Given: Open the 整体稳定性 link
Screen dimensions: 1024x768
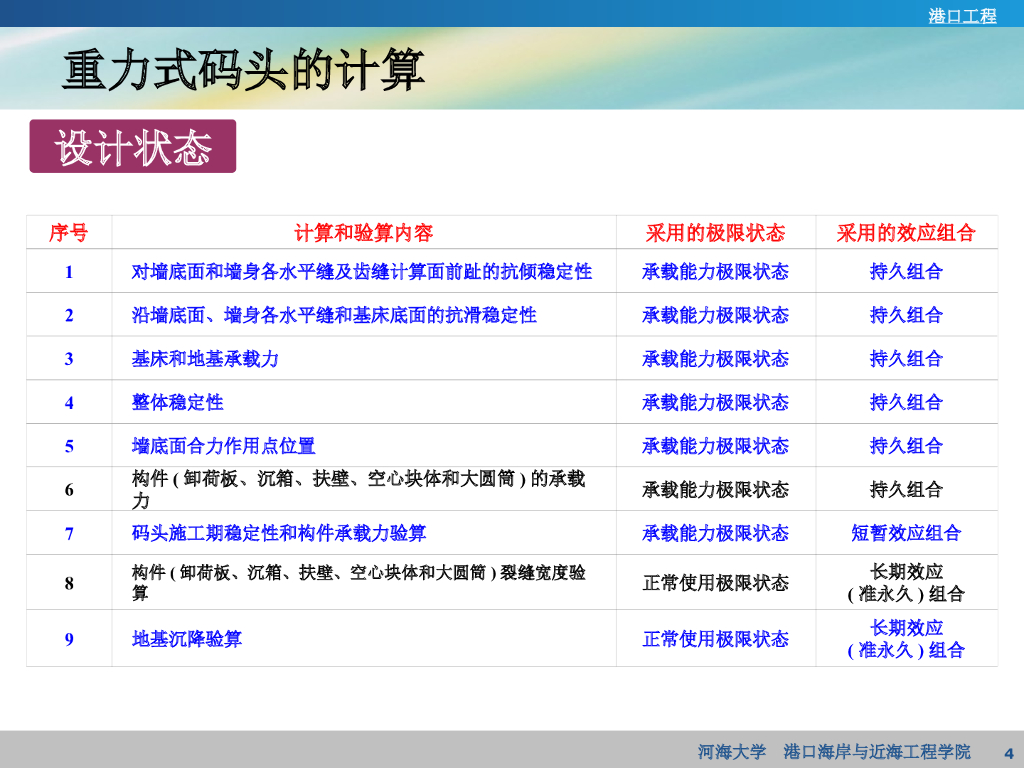Looking at the screenshot, I should [x=177, y=402].
